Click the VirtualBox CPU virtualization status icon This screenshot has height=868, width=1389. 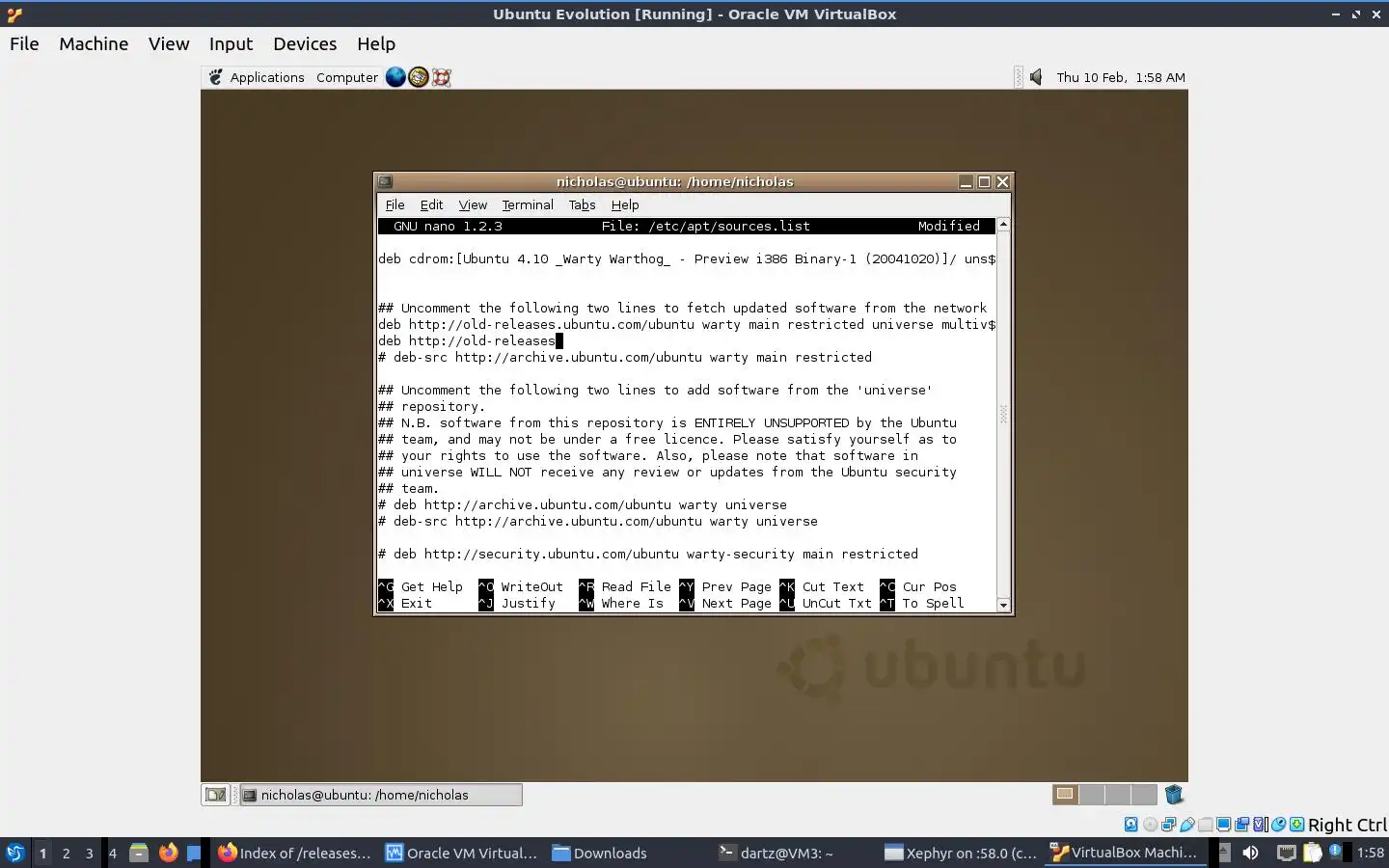pos(1260,825)
